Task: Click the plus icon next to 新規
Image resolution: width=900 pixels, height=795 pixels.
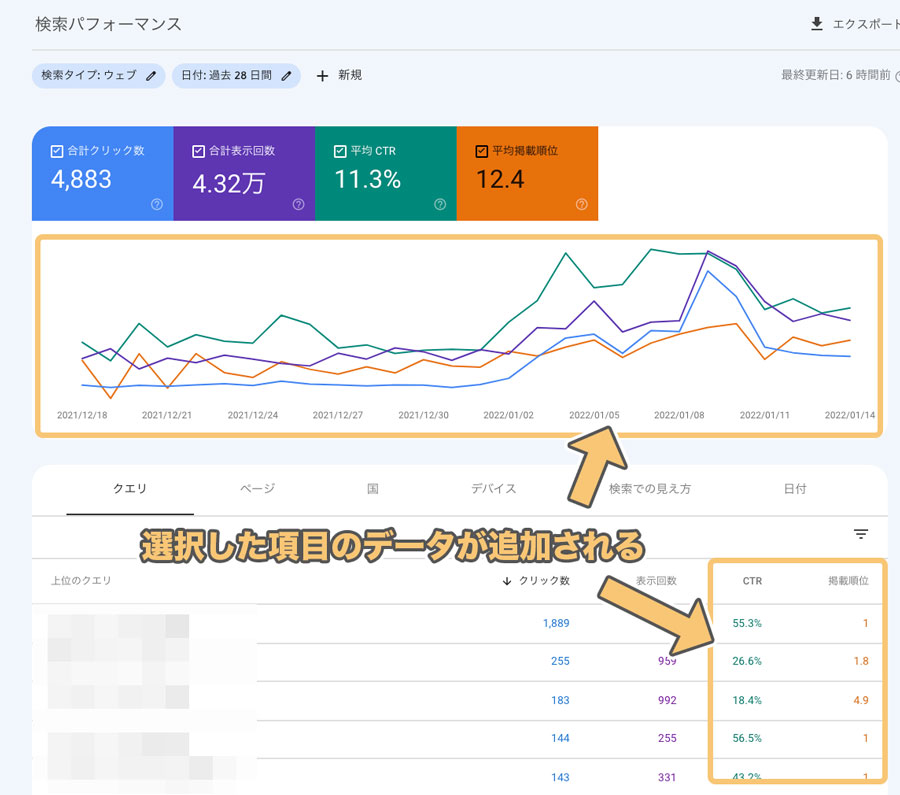Action: (x=323, y=76)
